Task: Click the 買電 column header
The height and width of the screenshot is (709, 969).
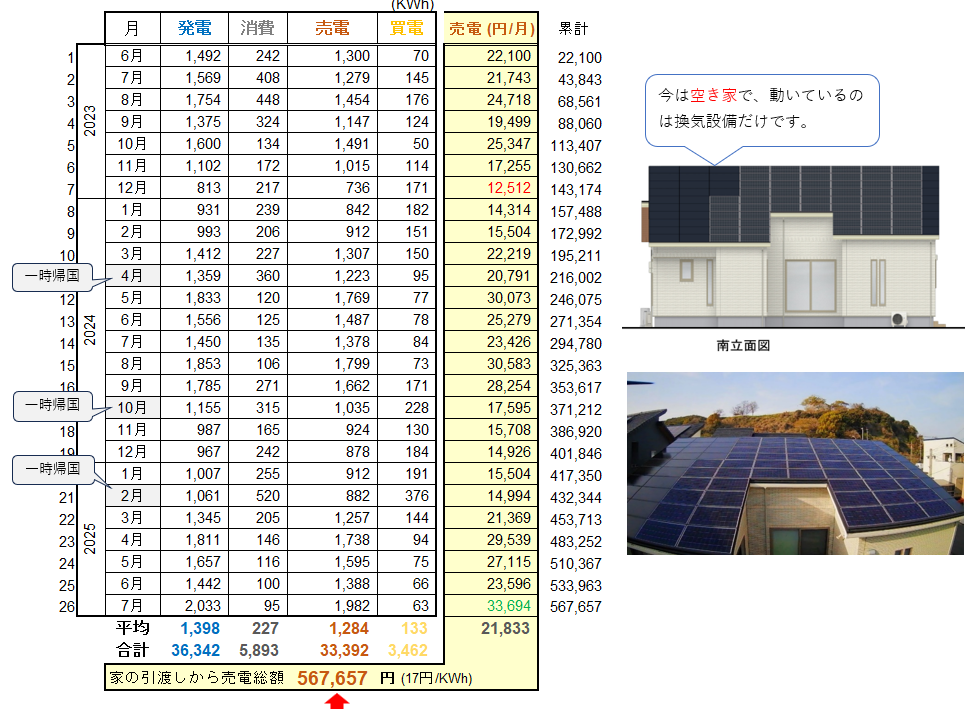Action: coord(407,28)
